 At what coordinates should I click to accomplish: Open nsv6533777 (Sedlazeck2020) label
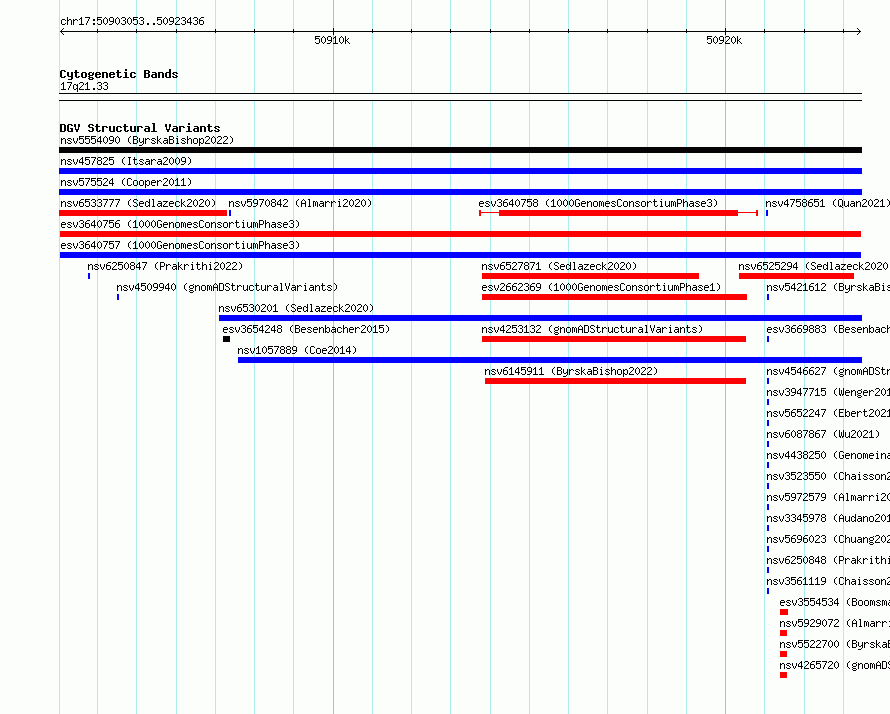pos(138,203)
